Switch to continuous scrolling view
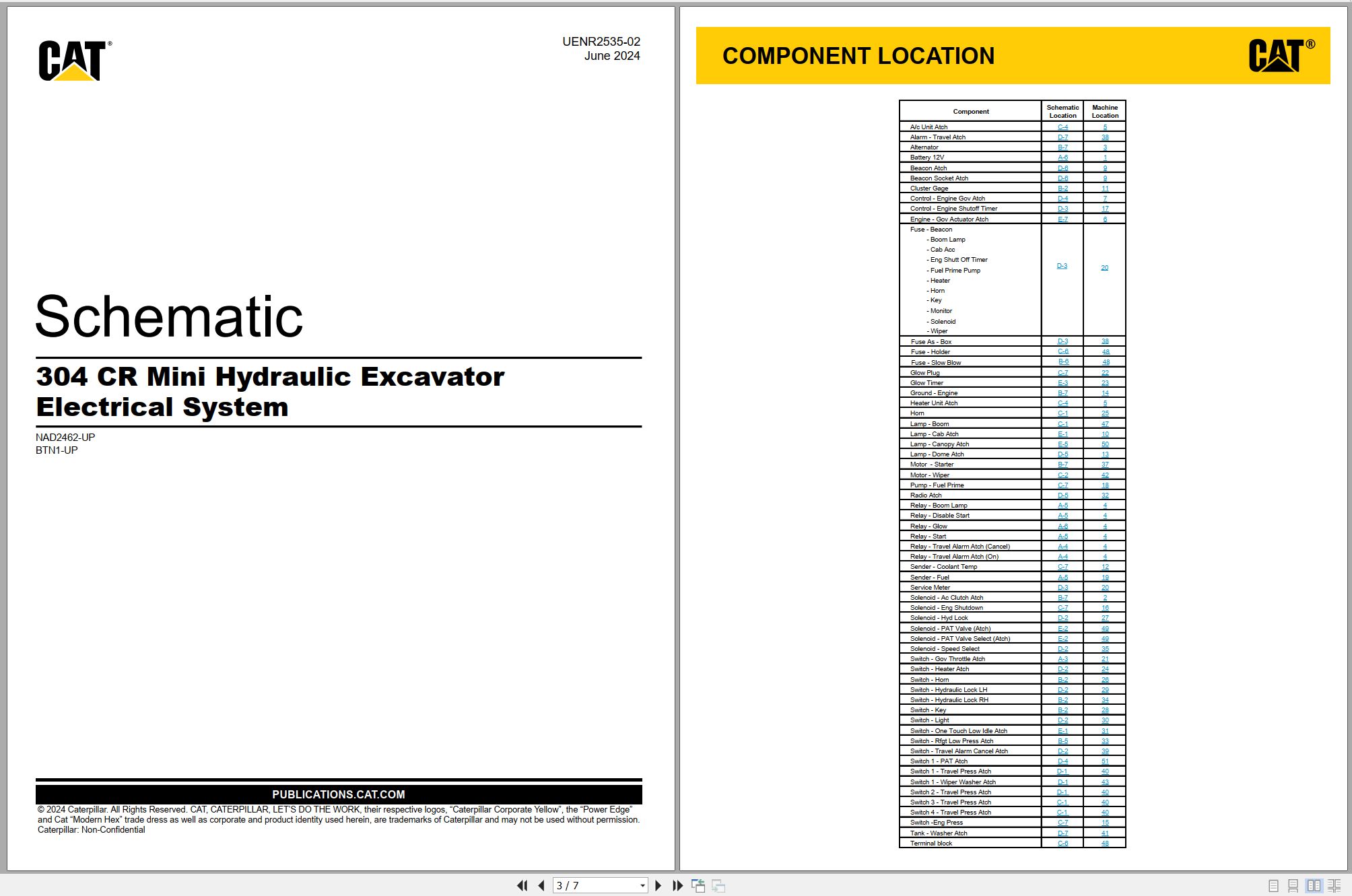This screenshot has width=1352, height=896. click(1293, 886)
